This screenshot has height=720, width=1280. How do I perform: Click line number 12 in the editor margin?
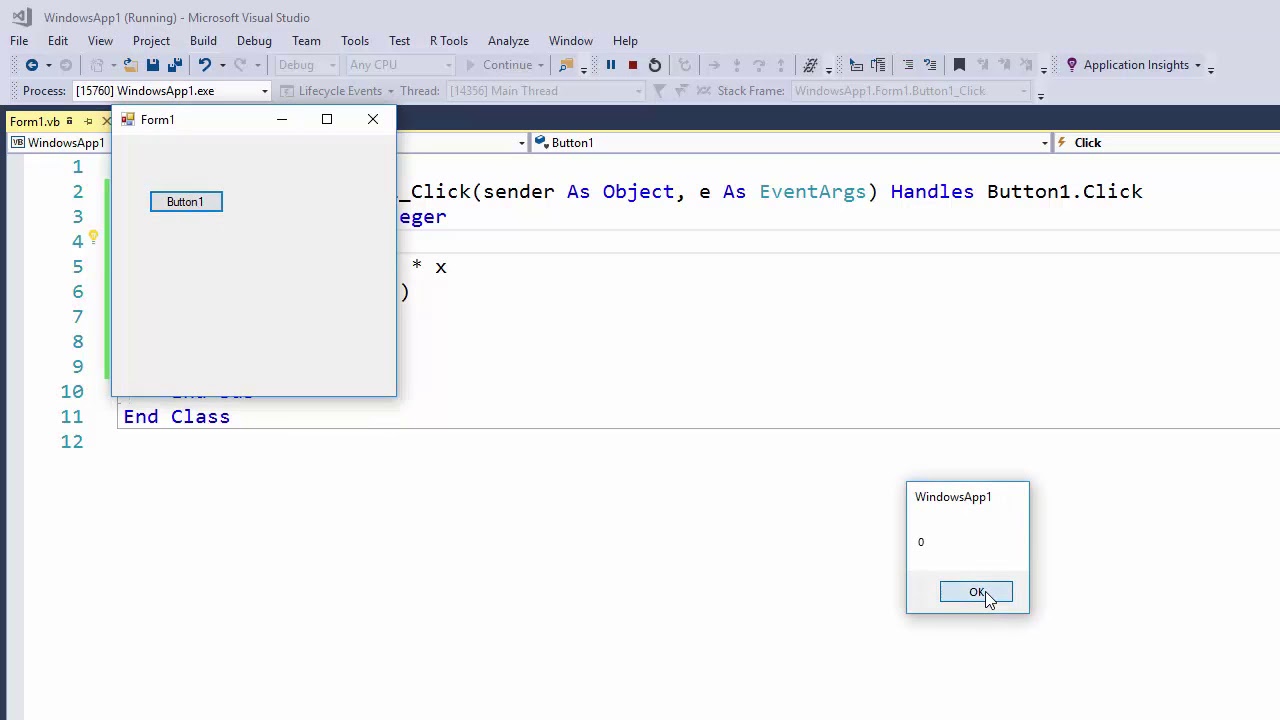click(72, 442)
